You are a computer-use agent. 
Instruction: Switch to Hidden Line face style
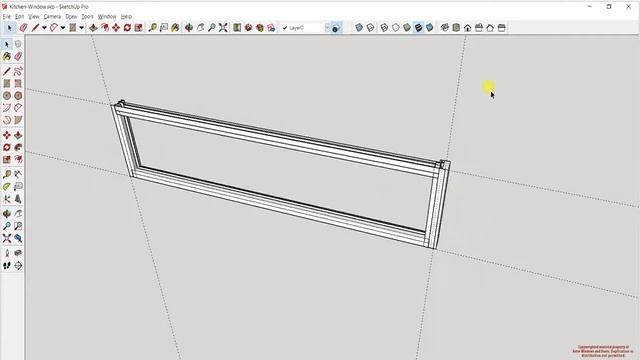(x=396, y=28)
